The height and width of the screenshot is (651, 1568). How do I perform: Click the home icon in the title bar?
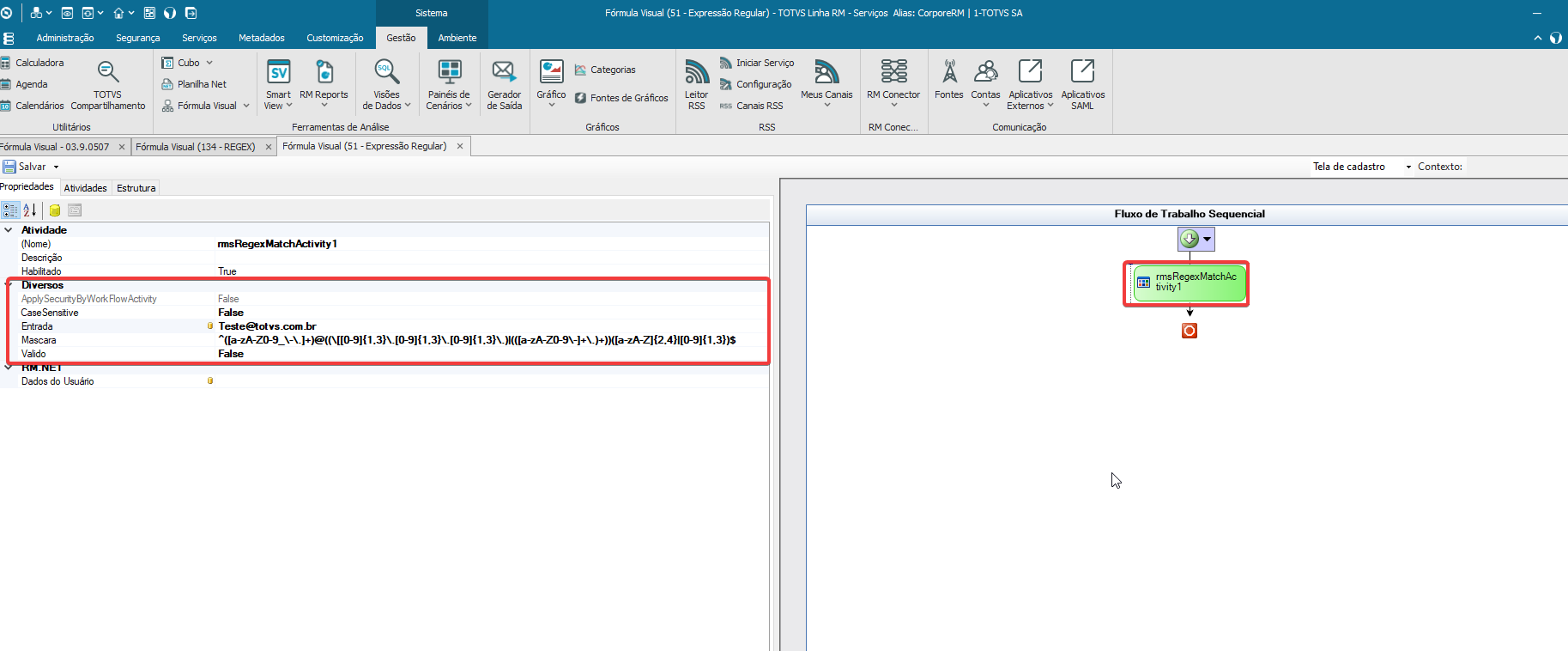pyautogui.click(x=118, y=13)
